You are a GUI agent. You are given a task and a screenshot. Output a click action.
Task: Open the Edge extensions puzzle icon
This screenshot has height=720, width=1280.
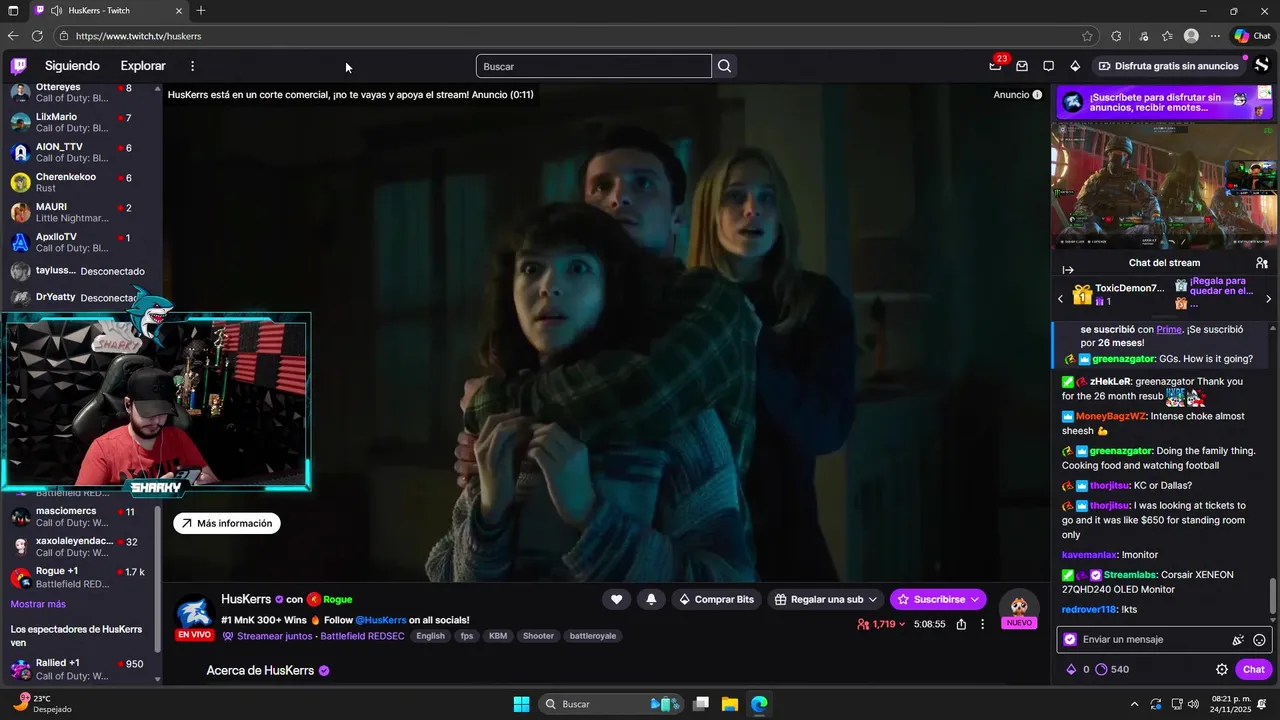(x=1116, y=36)
